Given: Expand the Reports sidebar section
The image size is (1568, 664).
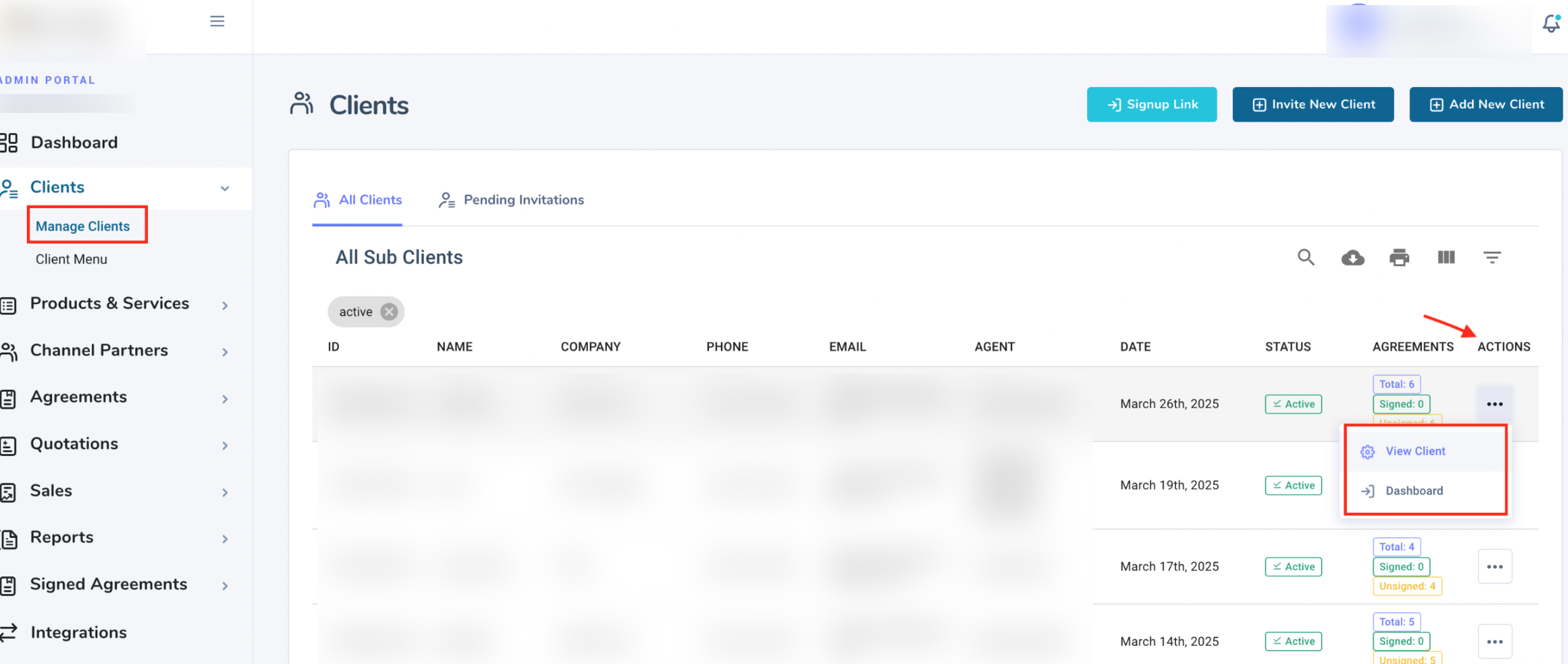Looking at the screenshot, I should point(225,538).
